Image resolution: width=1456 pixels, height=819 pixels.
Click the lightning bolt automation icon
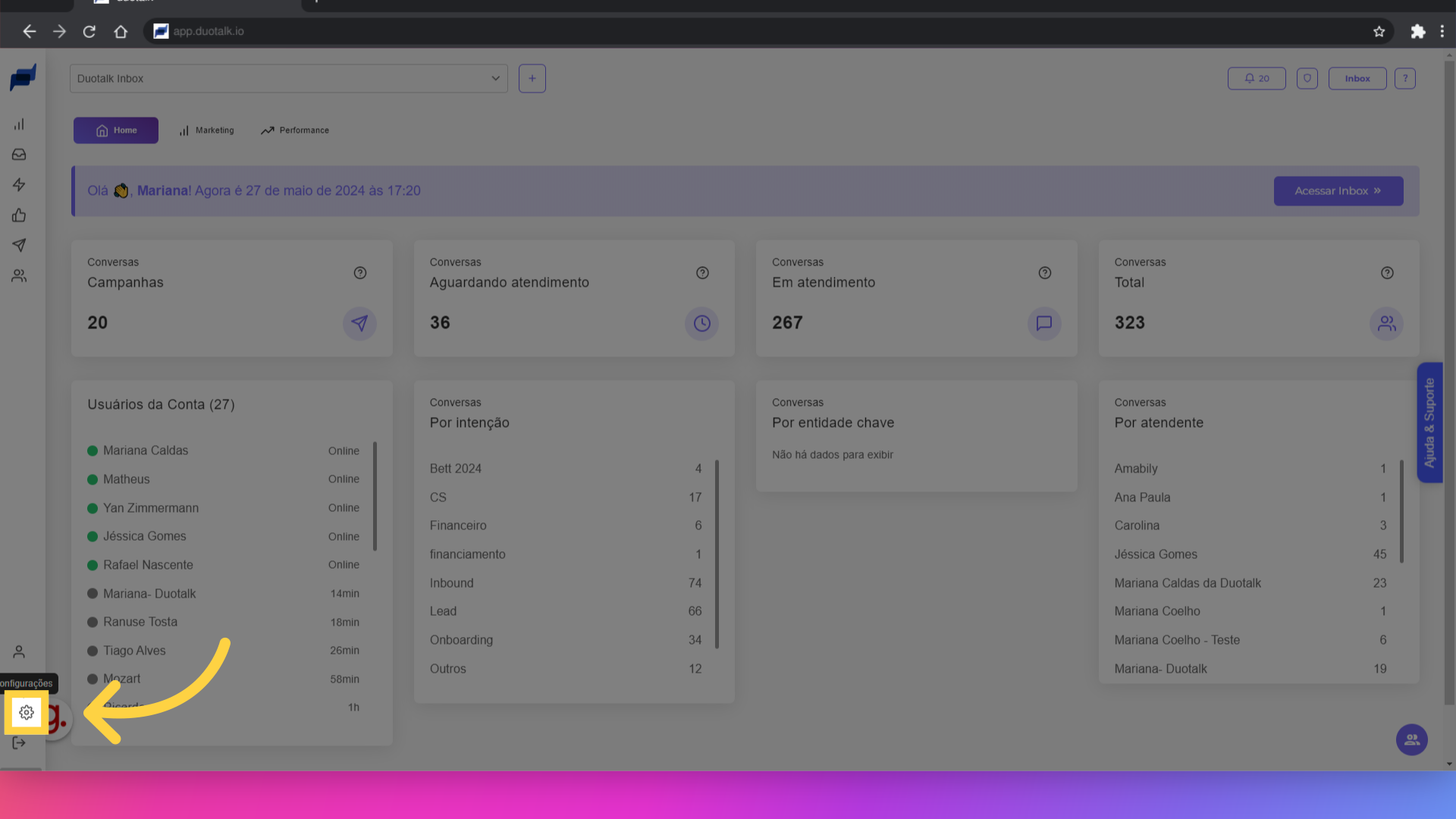coord(19,185)
